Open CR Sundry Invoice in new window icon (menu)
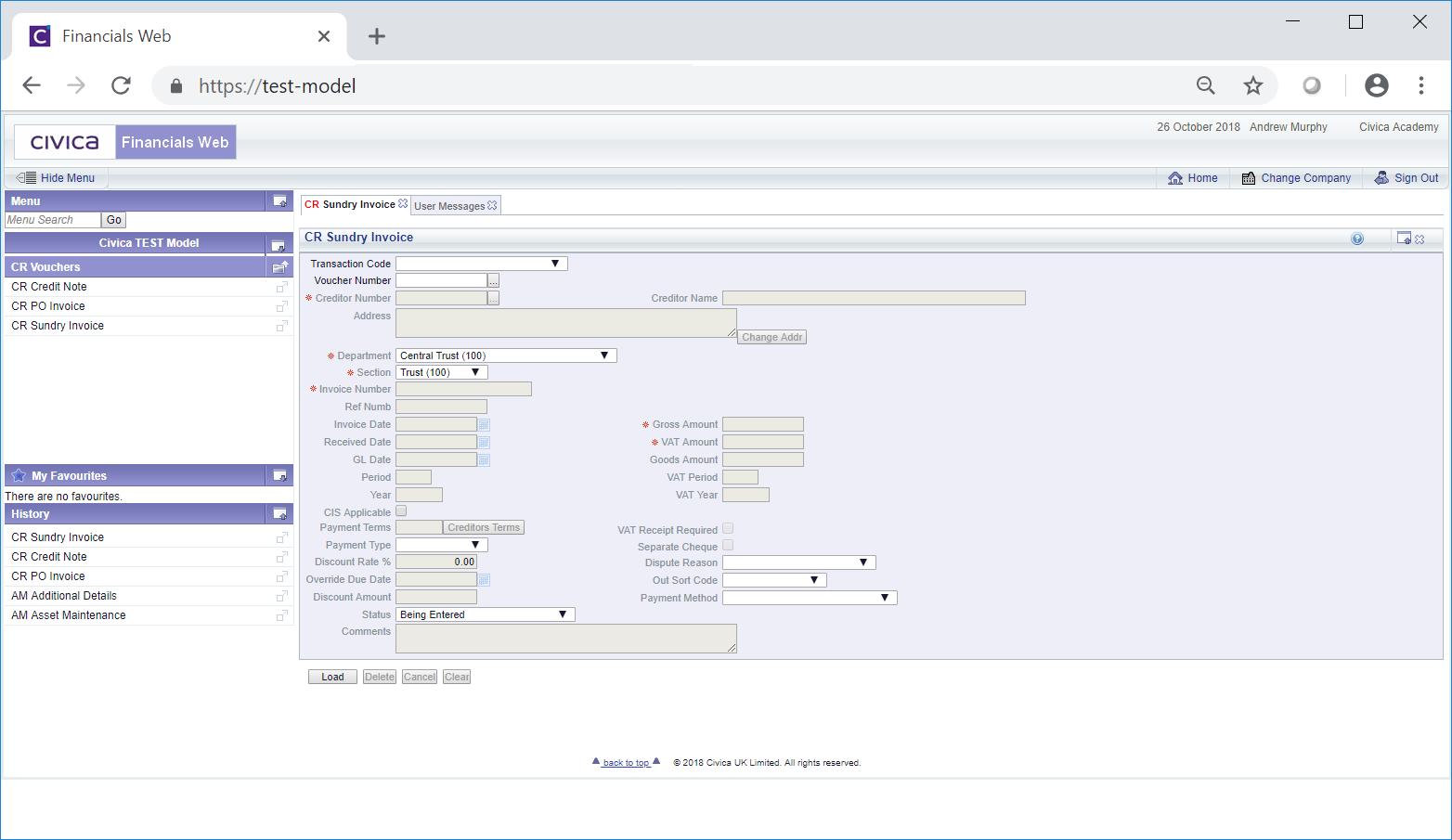The height and width of the screenshot is (840, 1452). (x=282, y=326)
